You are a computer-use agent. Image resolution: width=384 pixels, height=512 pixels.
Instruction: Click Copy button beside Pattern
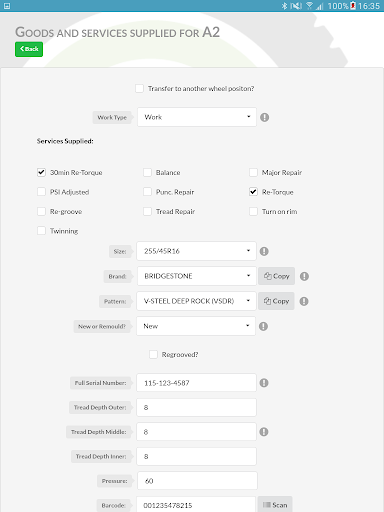coord(276,301)
